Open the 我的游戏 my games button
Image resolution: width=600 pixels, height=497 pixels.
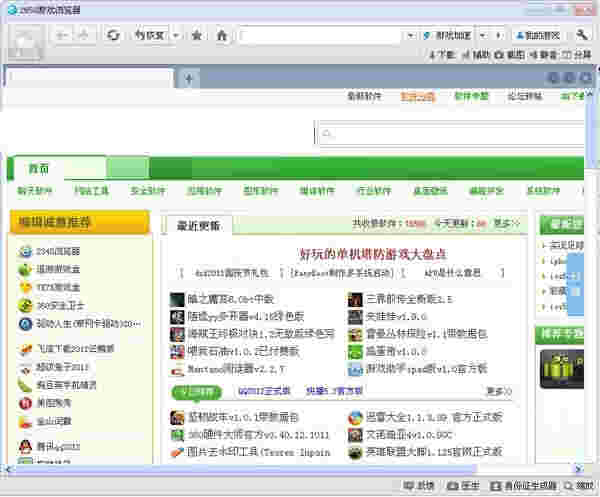coord(538,36)
